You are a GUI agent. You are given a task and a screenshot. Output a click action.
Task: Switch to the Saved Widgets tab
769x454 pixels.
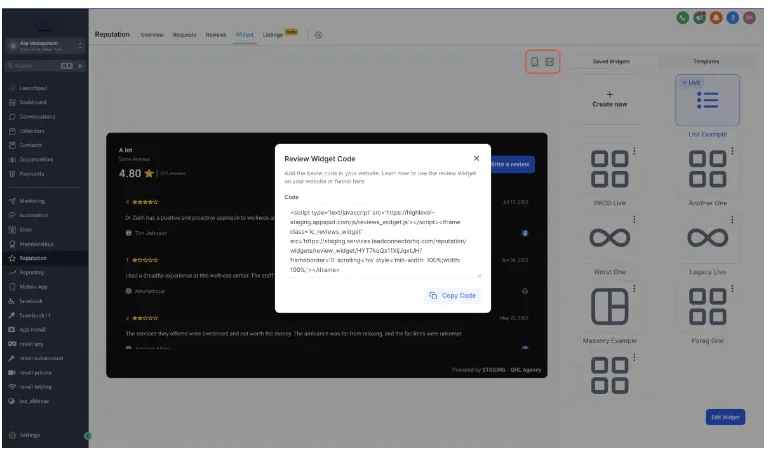611,61
